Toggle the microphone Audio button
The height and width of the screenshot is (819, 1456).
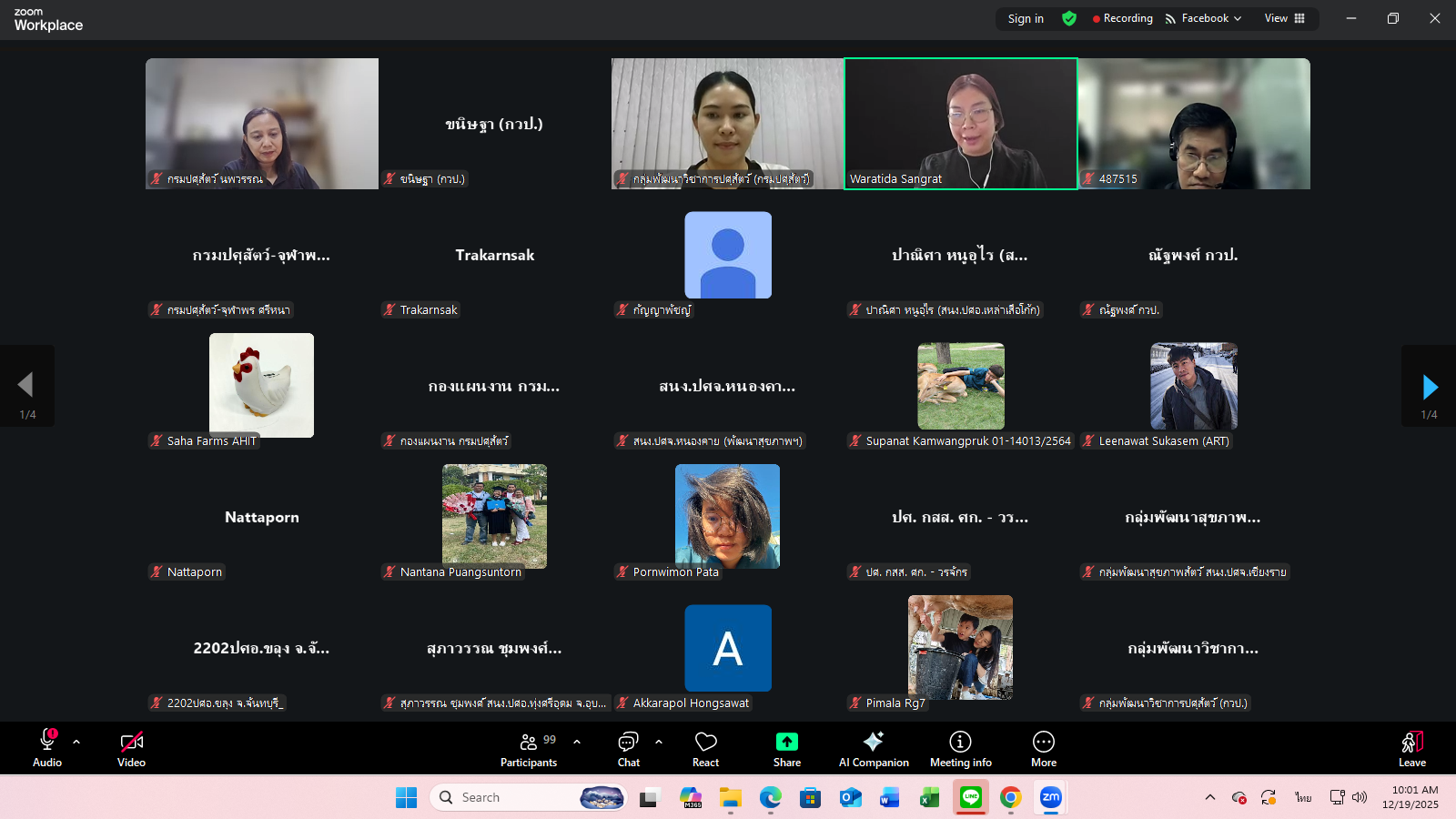(x=47, y=749)
